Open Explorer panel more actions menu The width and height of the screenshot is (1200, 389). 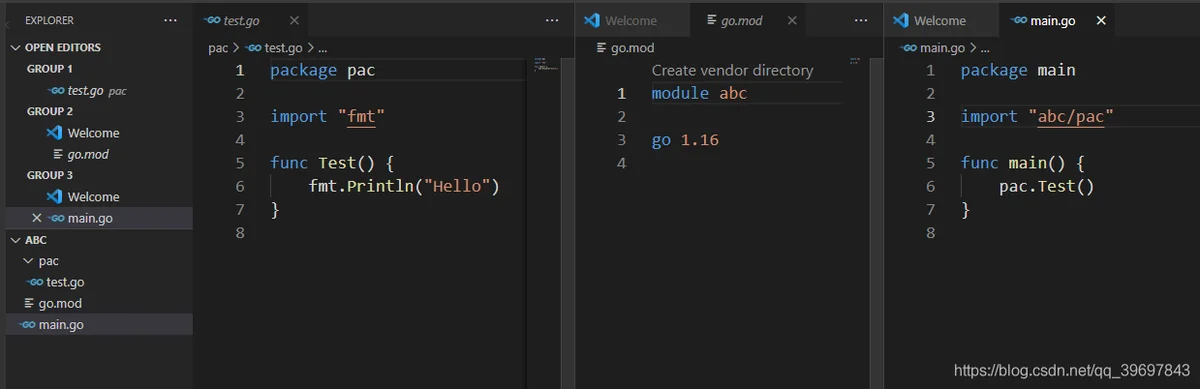pos(170,20)
